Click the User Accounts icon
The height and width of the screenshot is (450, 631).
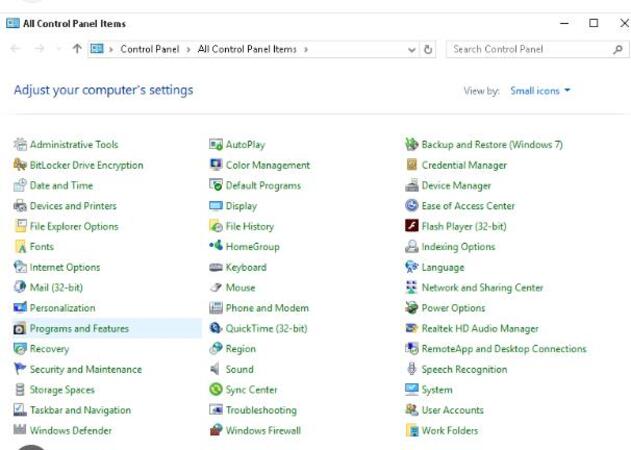(x=412, y=410)
